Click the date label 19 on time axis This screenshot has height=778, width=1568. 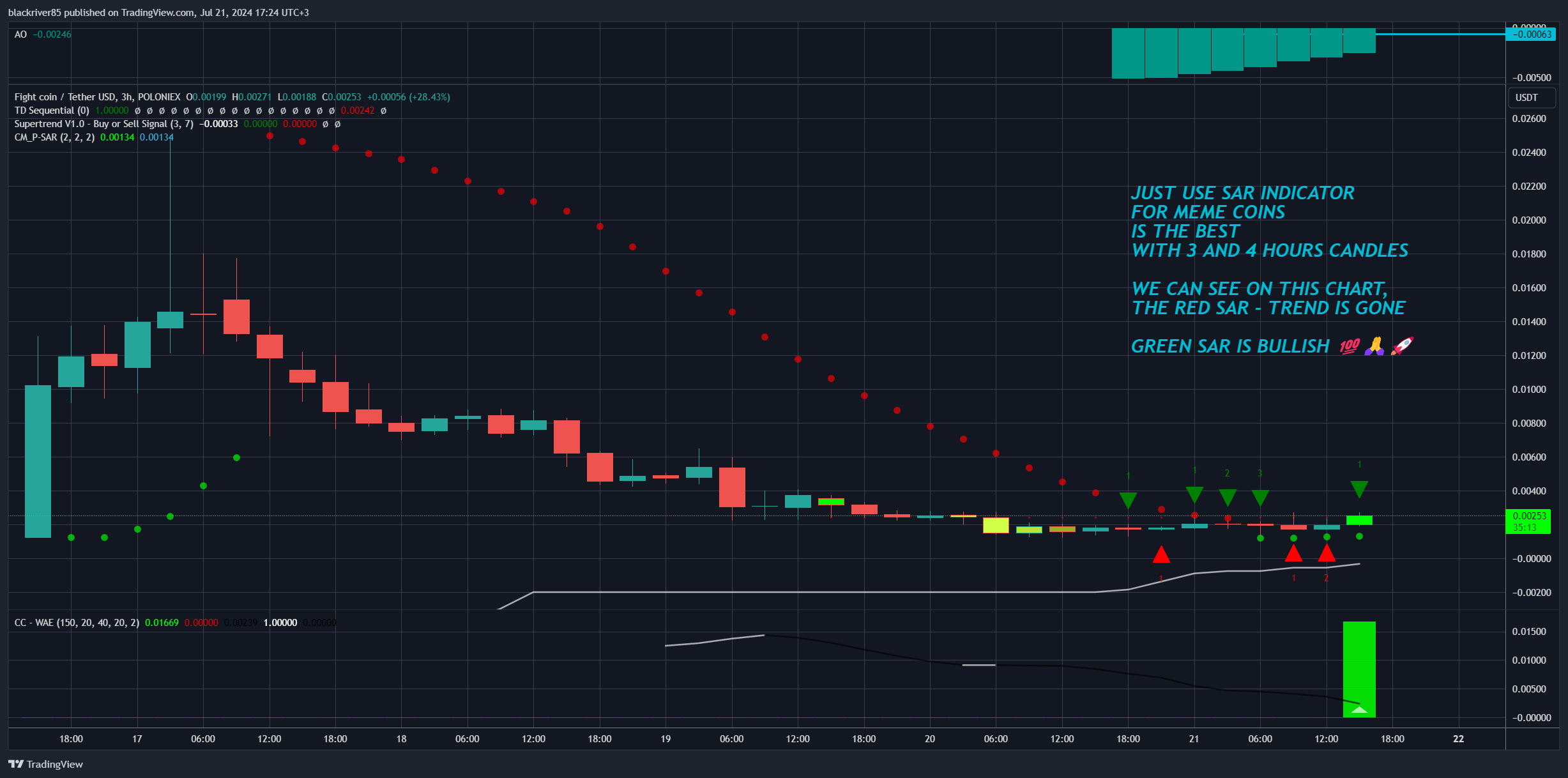tap(666, 739)
